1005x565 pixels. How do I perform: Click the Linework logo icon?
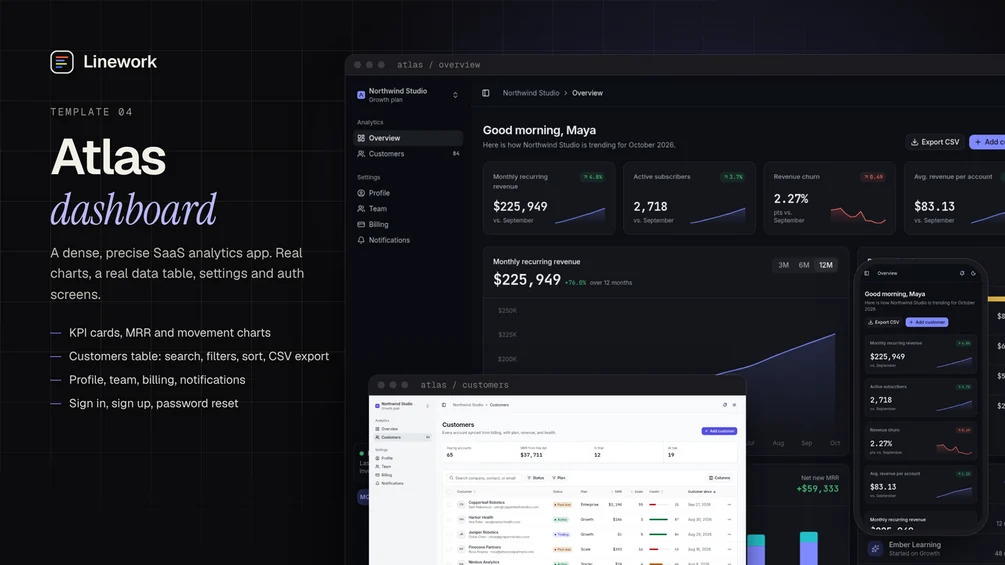[62, 62]
